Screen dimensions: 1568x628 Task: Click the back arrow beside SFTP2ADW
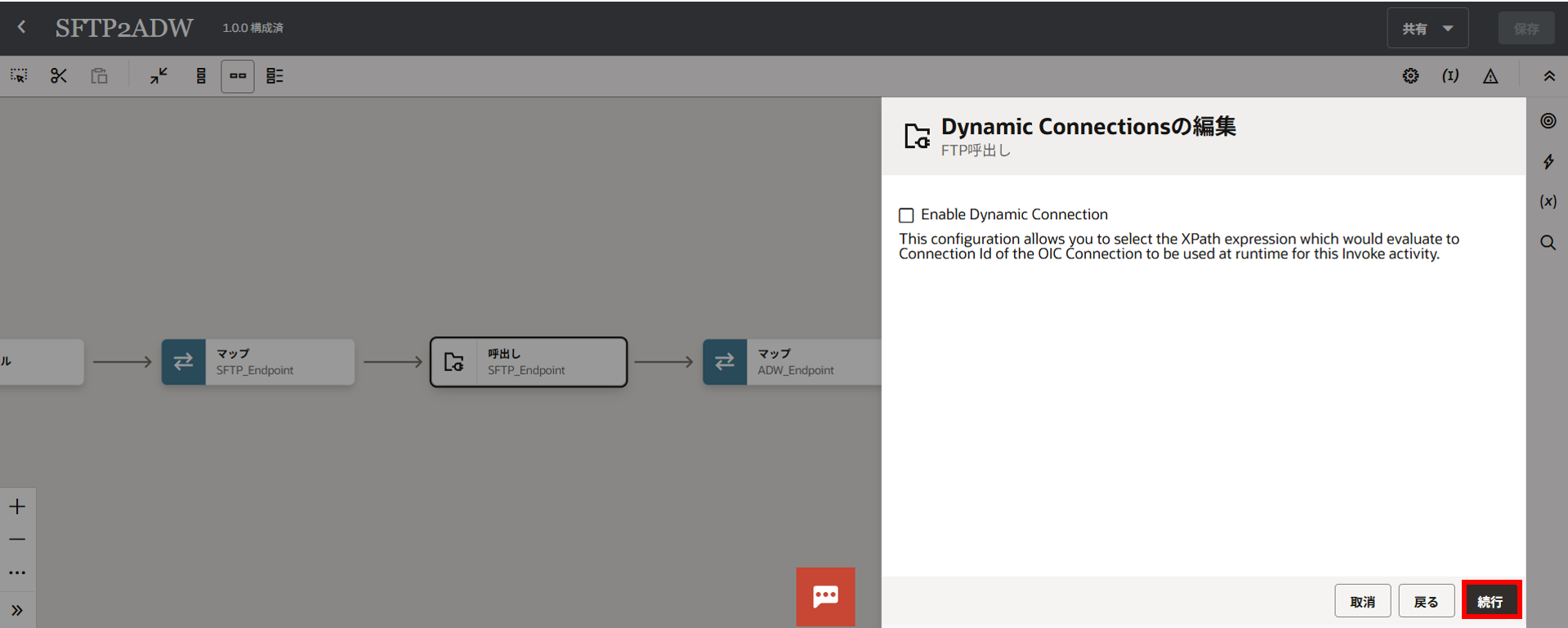pos(22,27)
